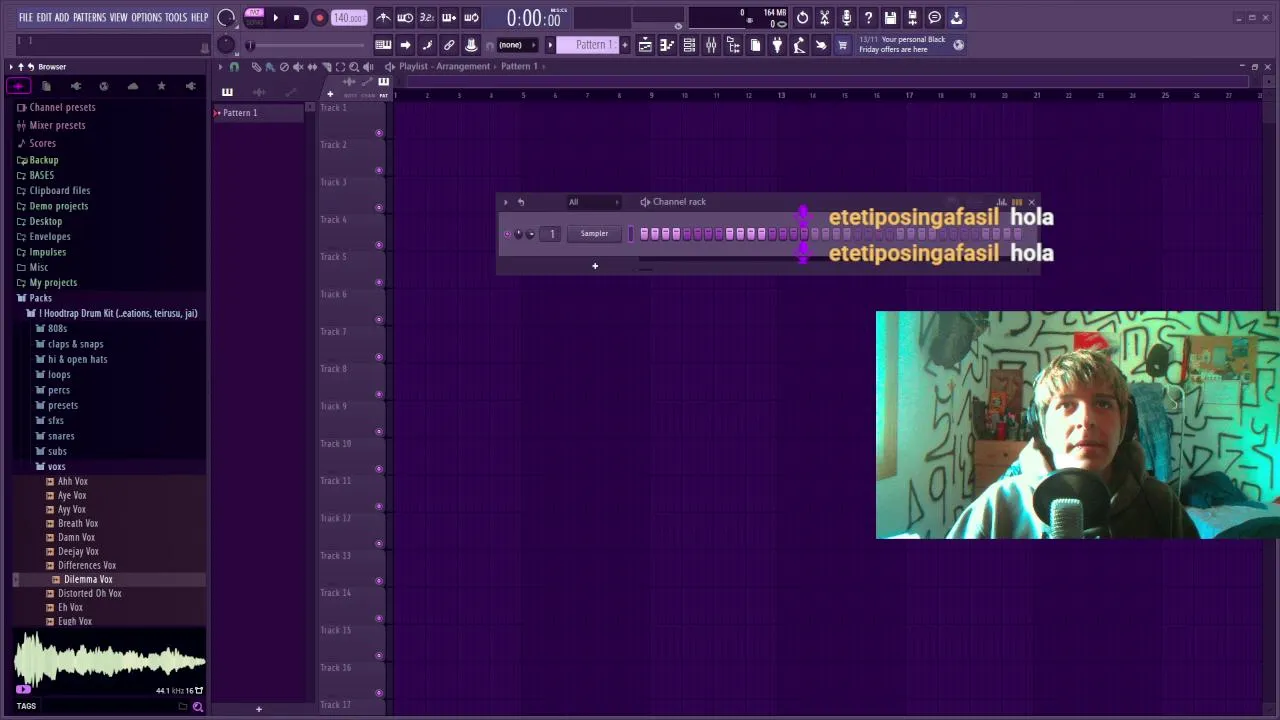The height and width of the screenshot is (720, 1280).
Task: Enable wait for input before playing
Action: pyautogui.click(x=405, y=18)
